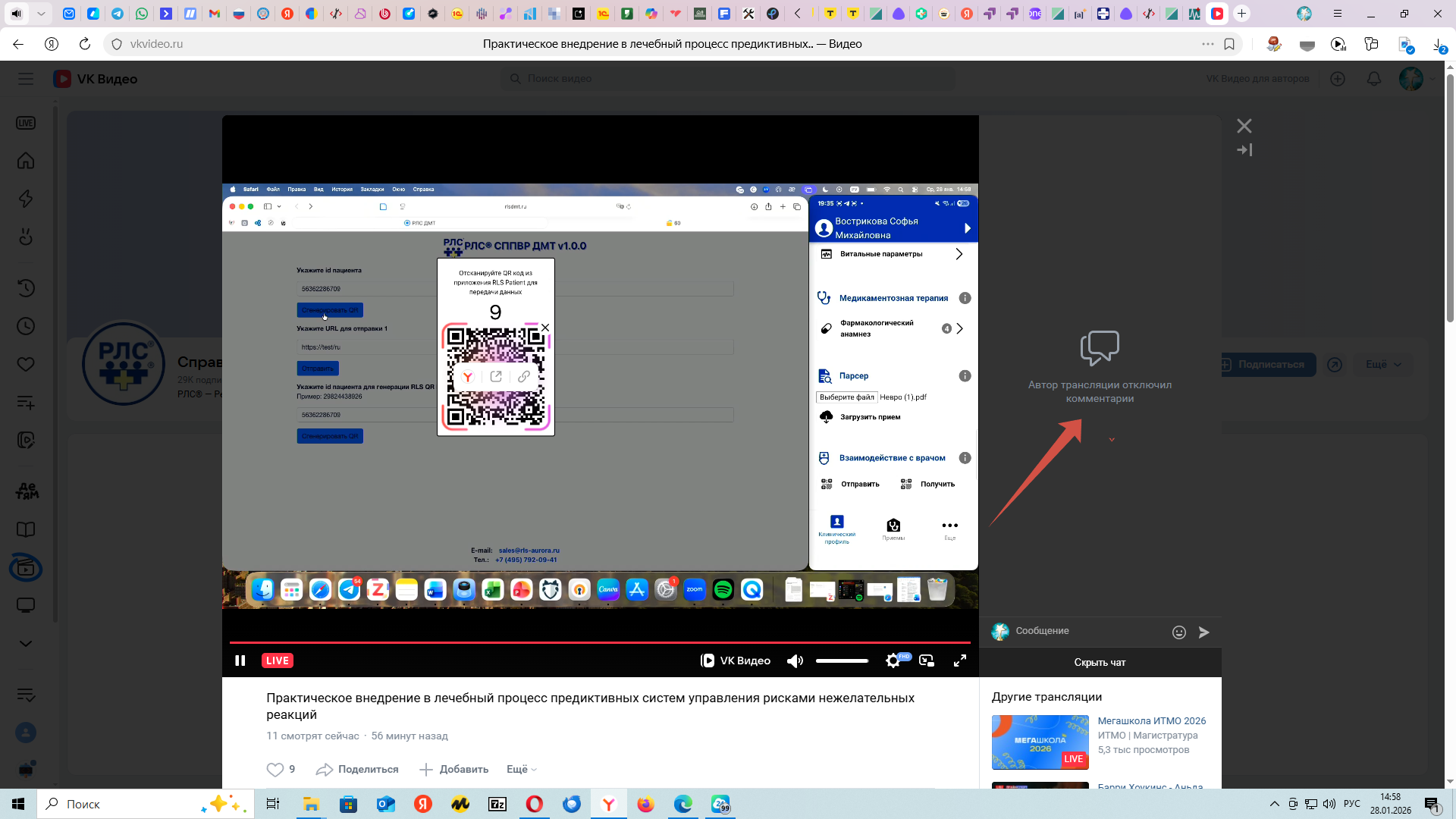1456x819 pixels.
Task: Show hidden system tray icons chevron
Action: pos(1274,804)
